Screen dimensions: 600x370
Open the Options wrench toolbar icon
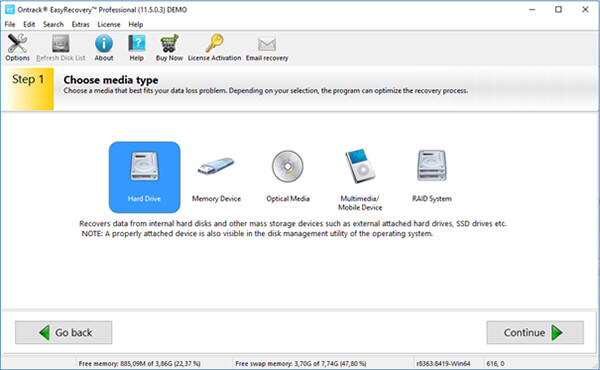point(17,44)
